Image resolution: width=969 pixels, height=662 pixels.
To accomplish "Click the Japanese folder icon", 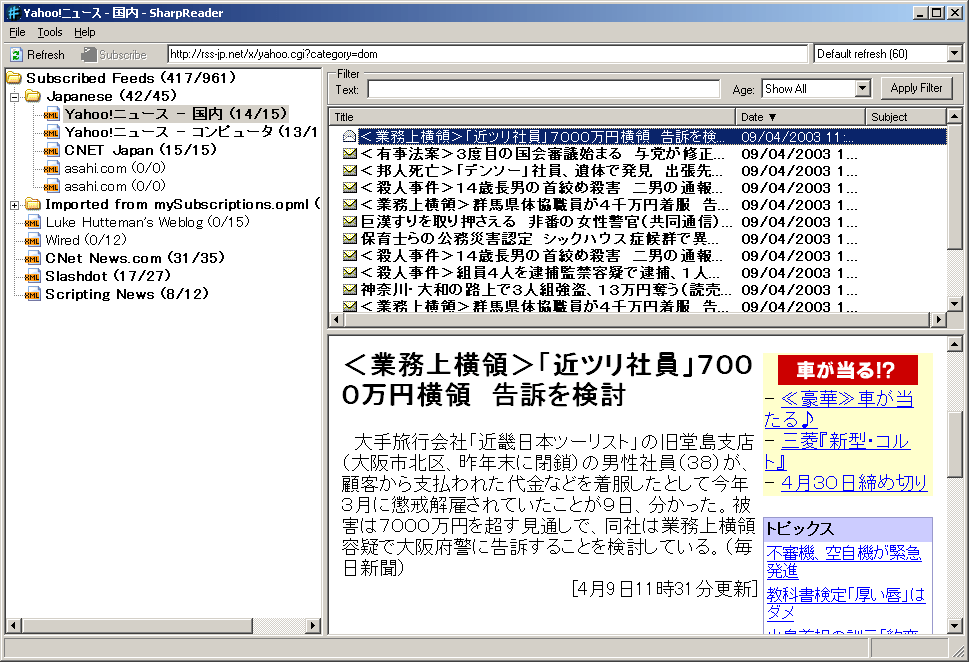I will [x=33, y=96].
